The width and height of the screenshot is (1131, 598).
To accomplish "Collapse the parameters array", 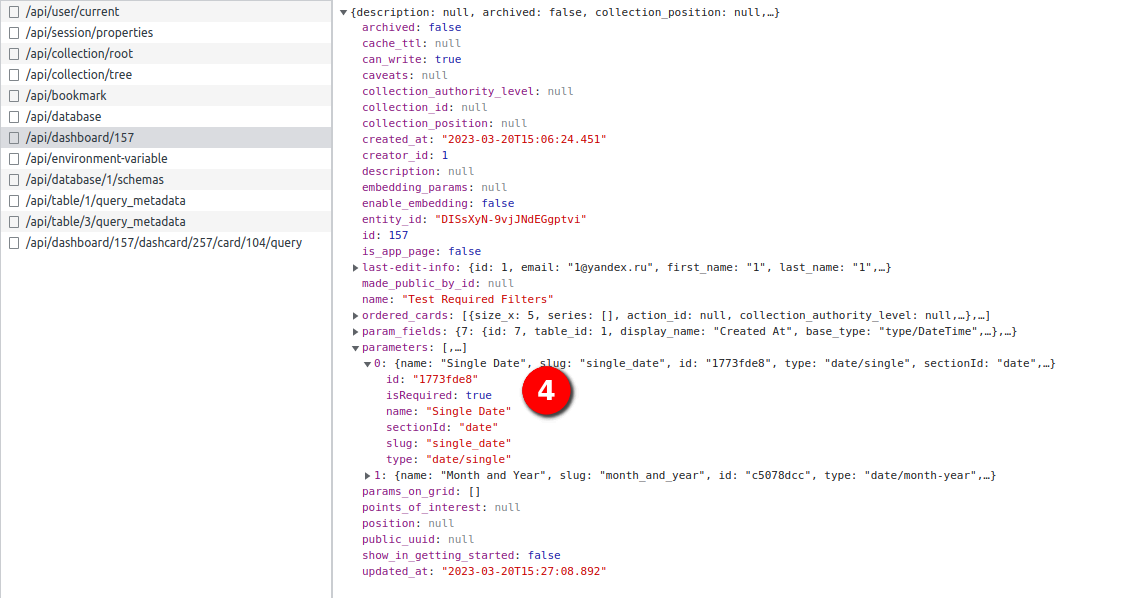I will tap(355, 347).
